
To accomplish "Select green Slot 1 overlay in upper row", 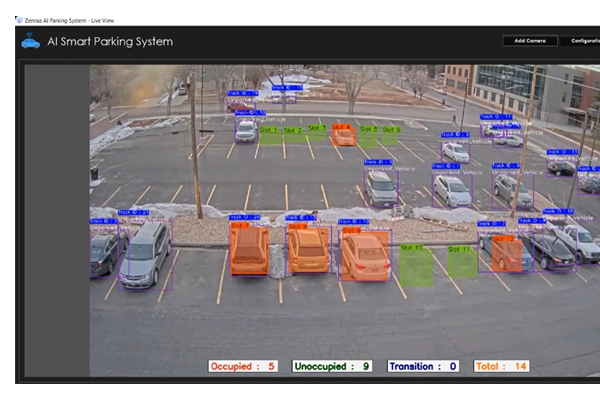I will pyautogui.click(x=270, y=138).
